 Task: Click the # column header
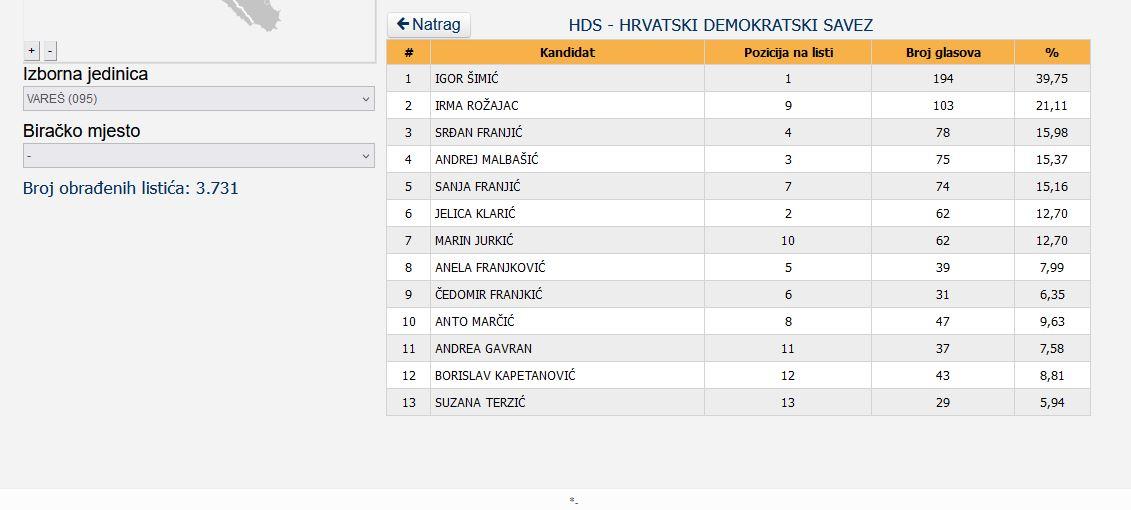pos(408,52)
